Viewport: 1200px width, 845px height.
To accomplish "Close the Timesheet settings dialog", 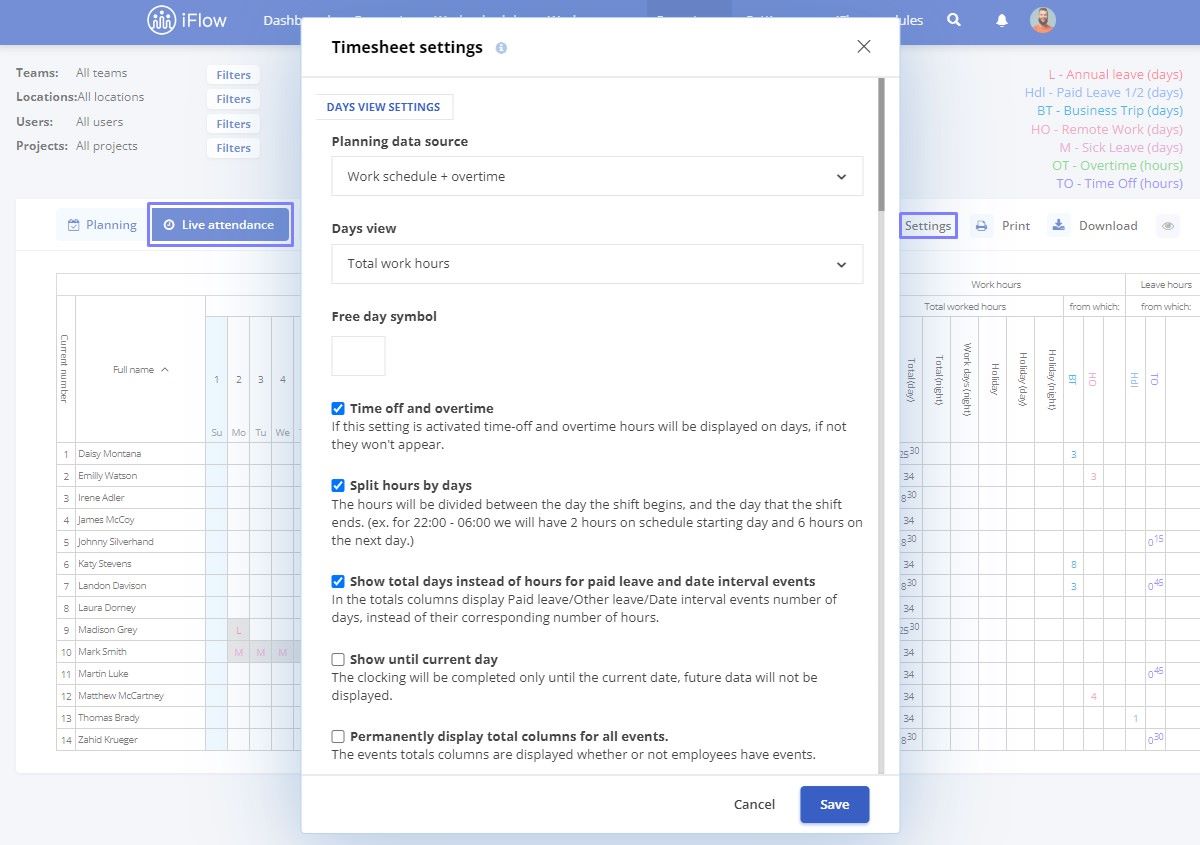I will (864, 46).
